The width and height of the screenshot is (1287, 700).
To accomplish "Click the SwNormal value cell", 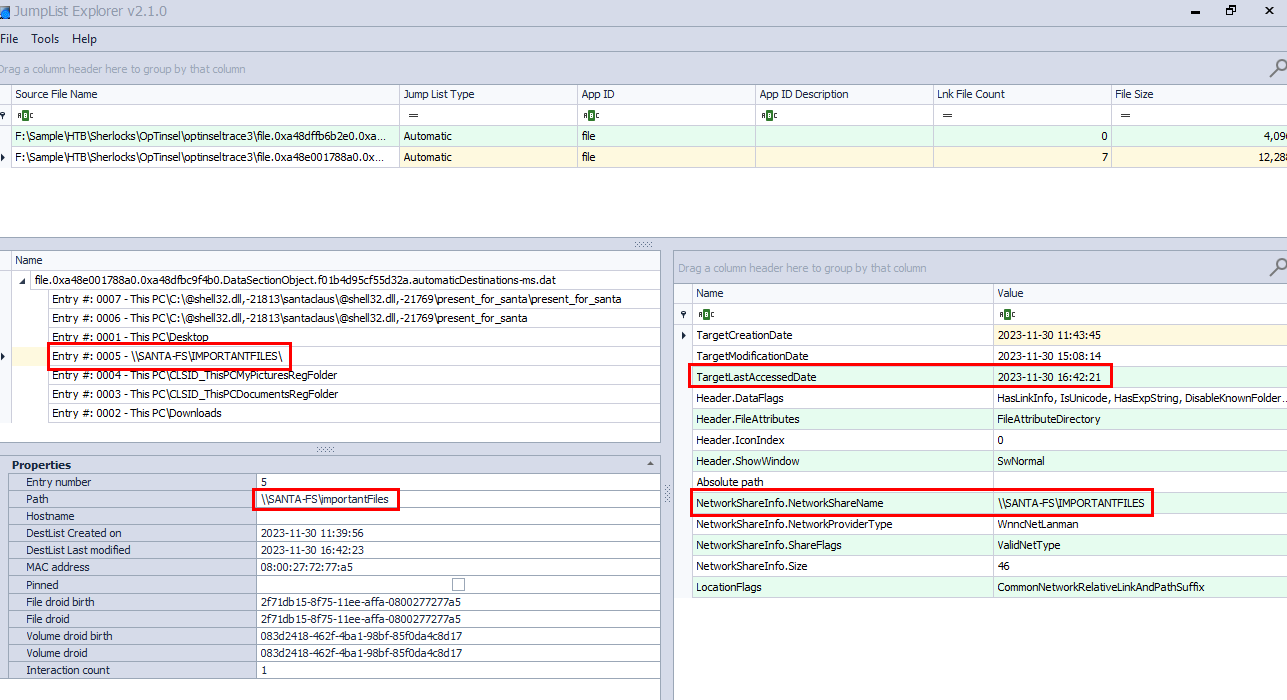I will (1140, 461).
